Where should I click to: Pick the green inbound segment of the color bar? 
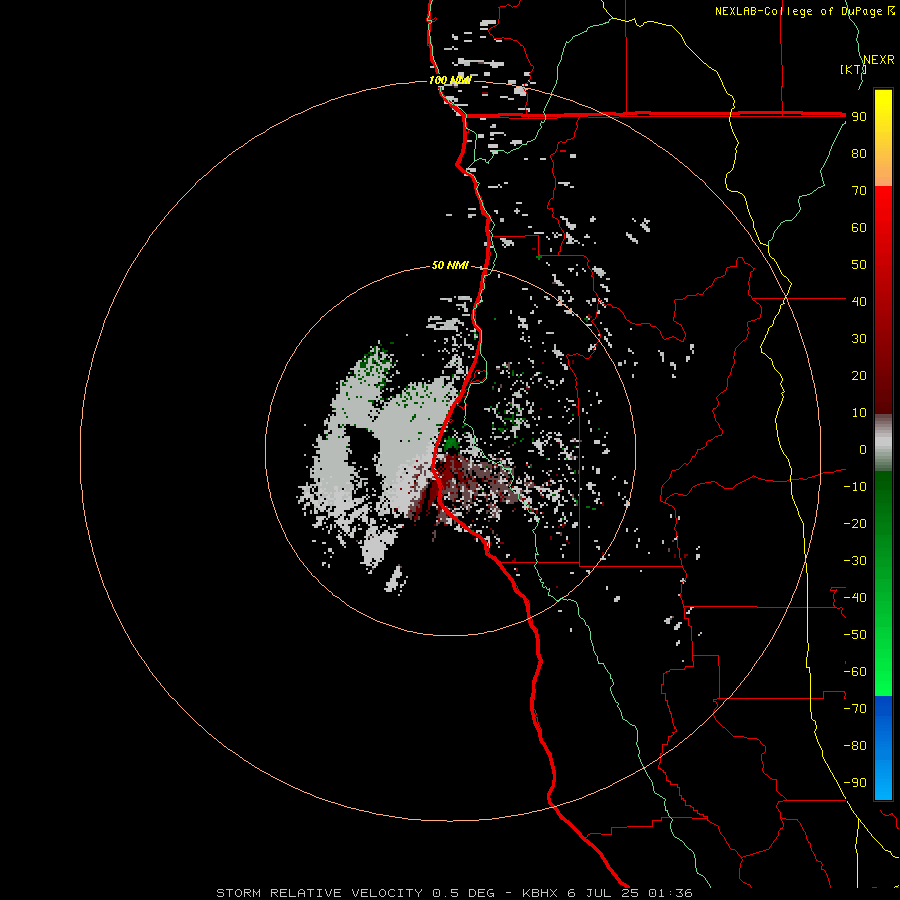click(x=883, y=584)
